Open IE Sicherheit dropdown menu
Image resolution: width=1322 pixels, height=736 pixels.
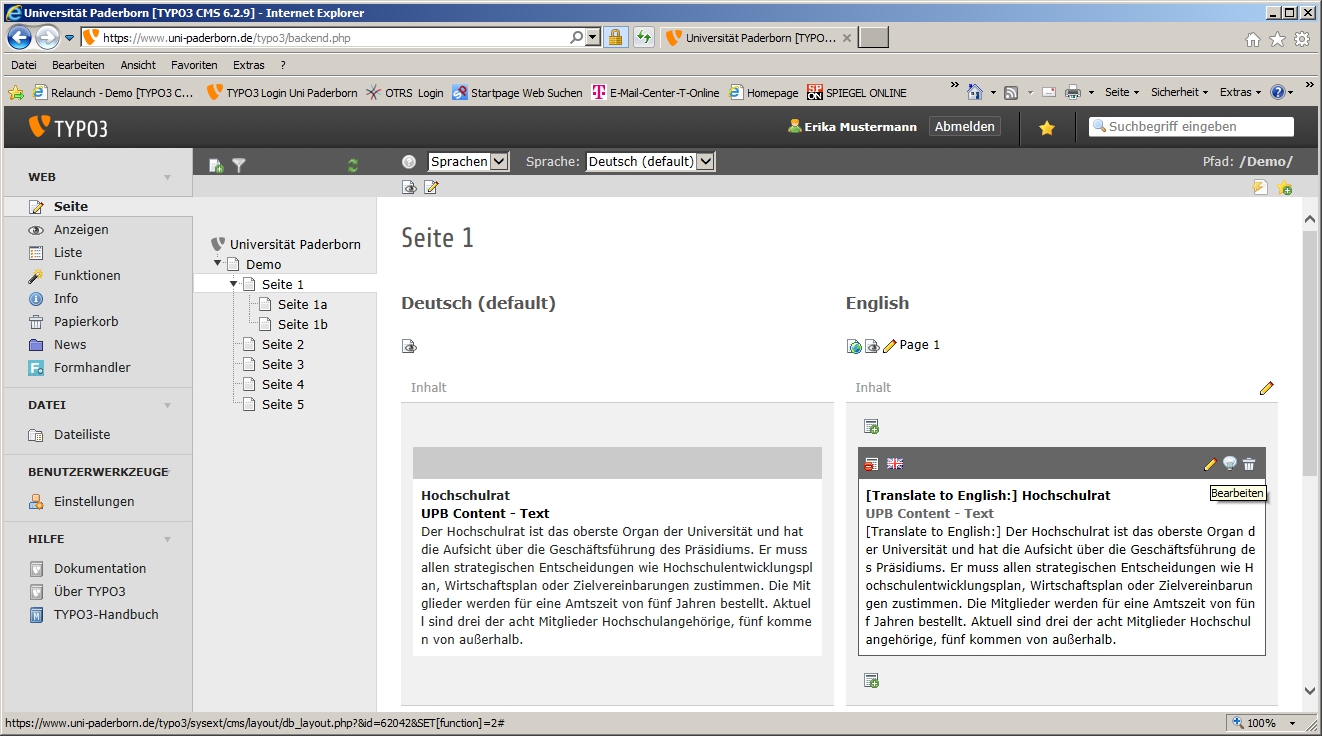click(1179, 92)
